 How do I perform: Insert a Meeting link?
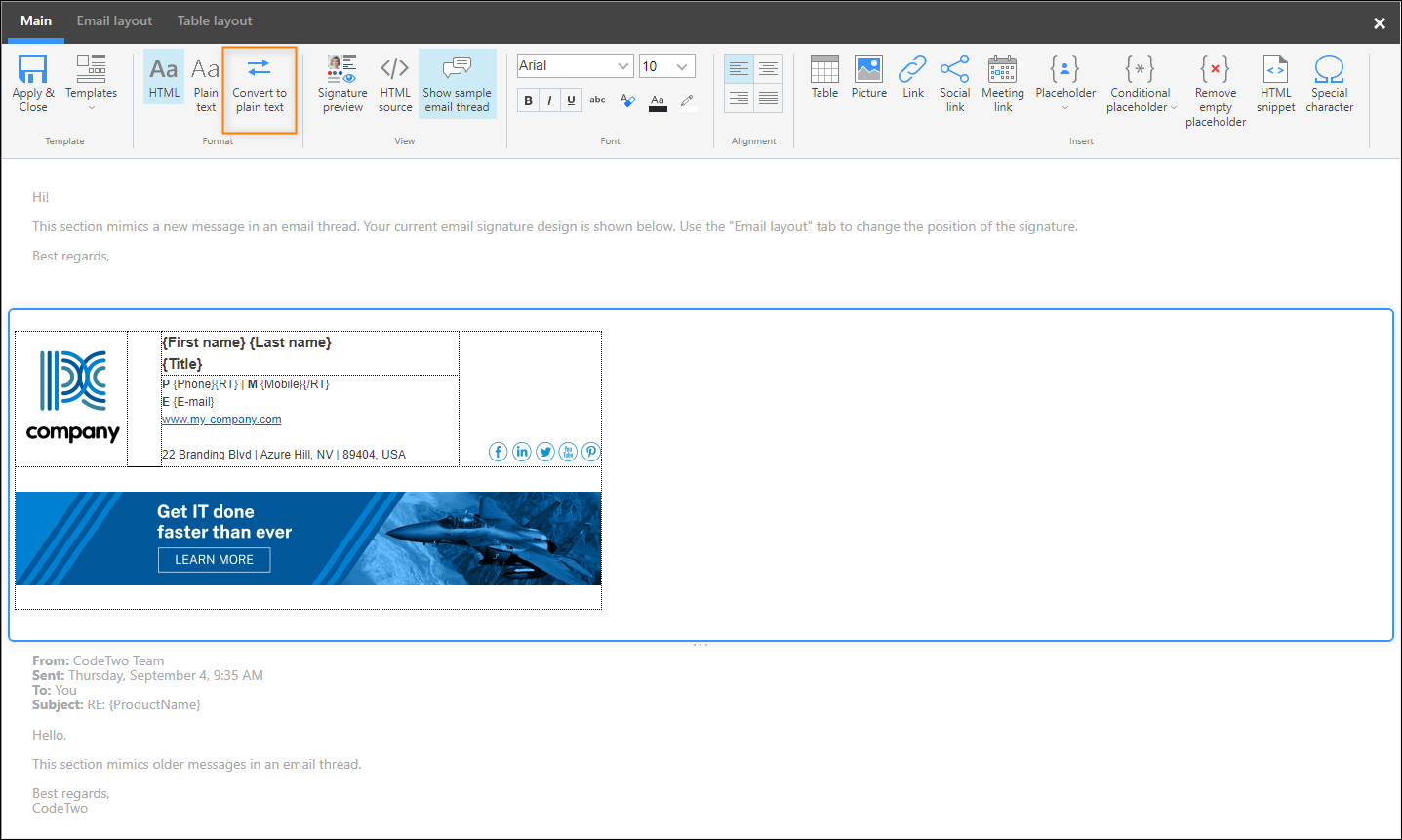(x=1002, y=83)
